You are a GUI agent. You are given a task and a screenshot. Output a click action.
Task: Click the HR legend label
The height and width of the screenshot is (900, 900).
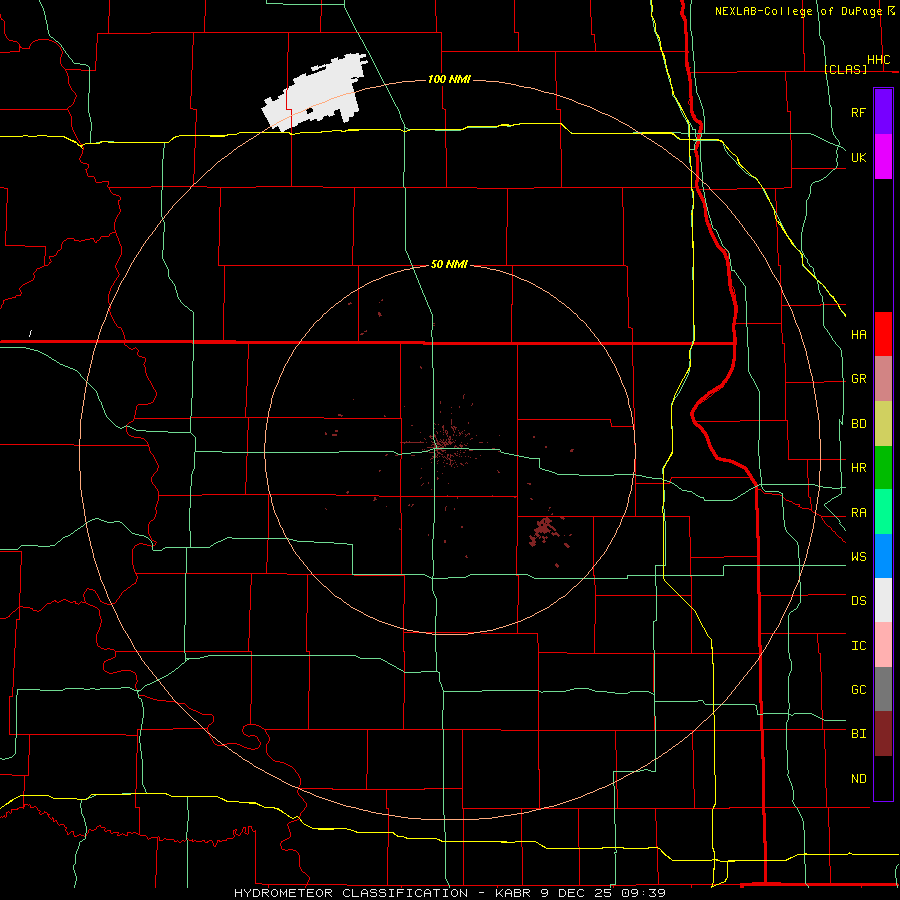pyautogui.click(x=858, y=468)
